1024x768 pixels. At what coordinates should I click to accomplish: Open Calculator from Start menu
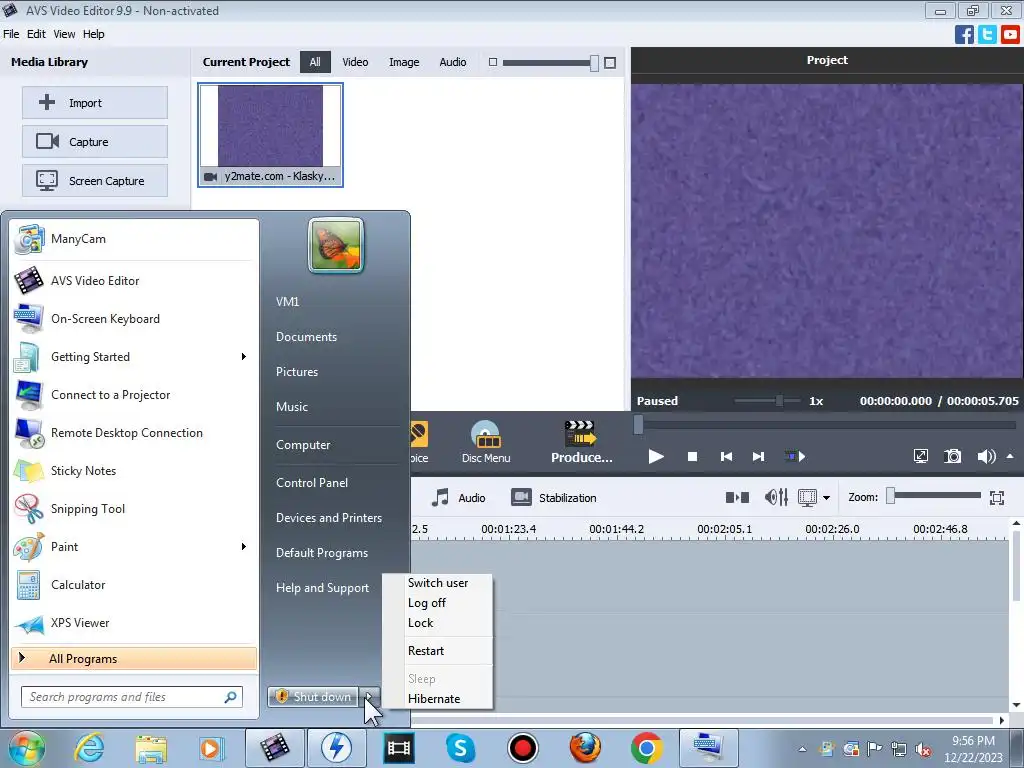(134, 585)
